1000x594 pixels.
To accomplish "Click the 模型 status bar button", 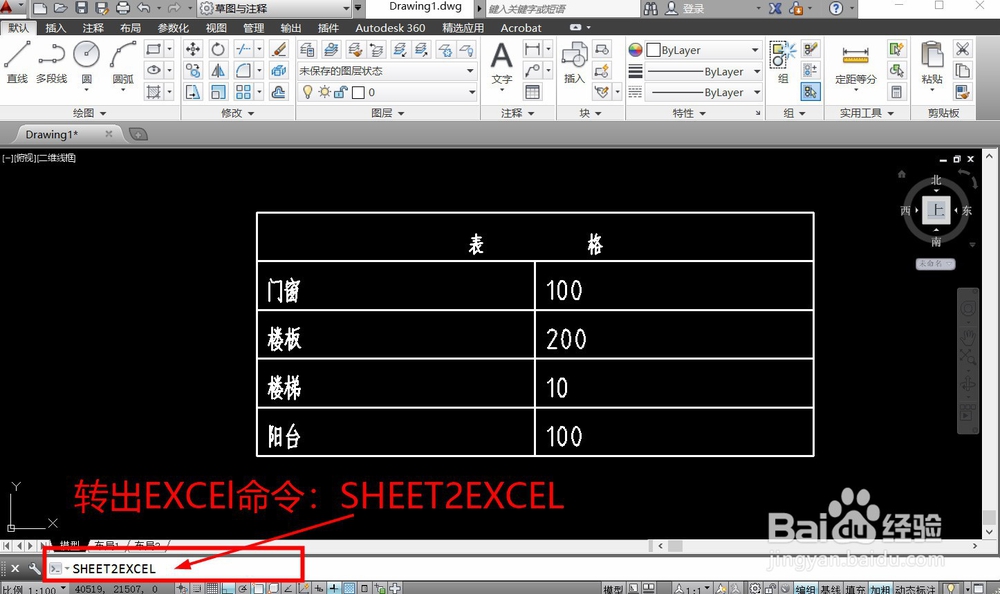I will [x=612, y=588].
